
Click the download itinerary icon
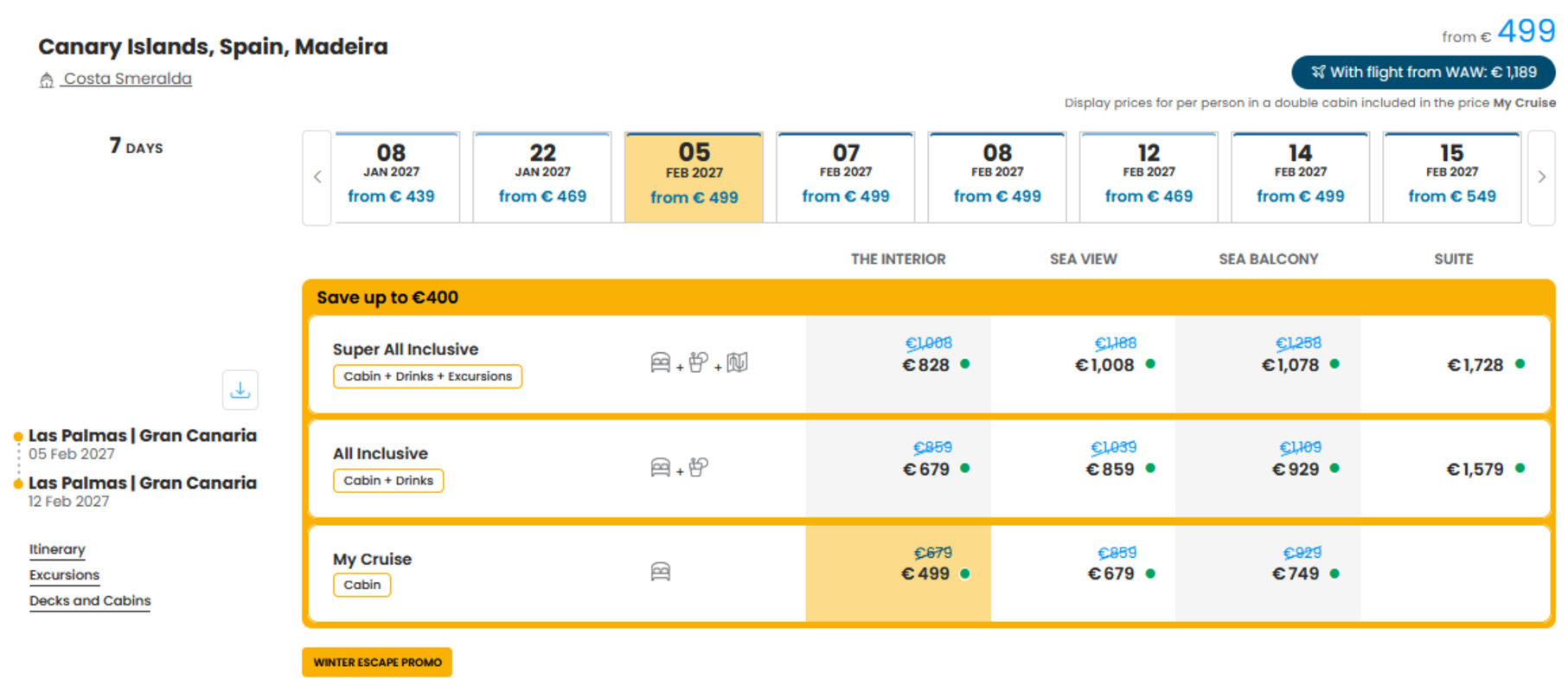click(240, 390)
